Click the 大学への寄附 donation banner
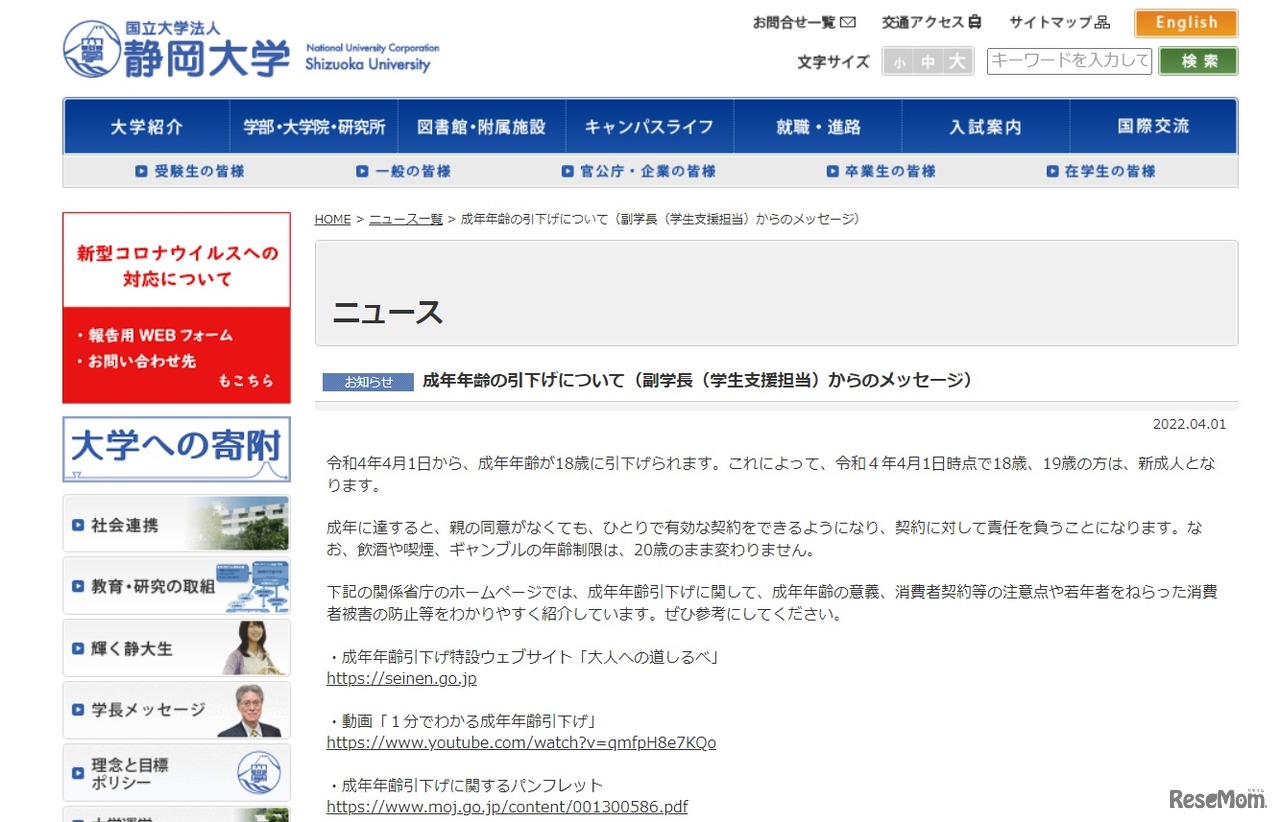This screenshot has width=1280, height=822. (176, 449)
